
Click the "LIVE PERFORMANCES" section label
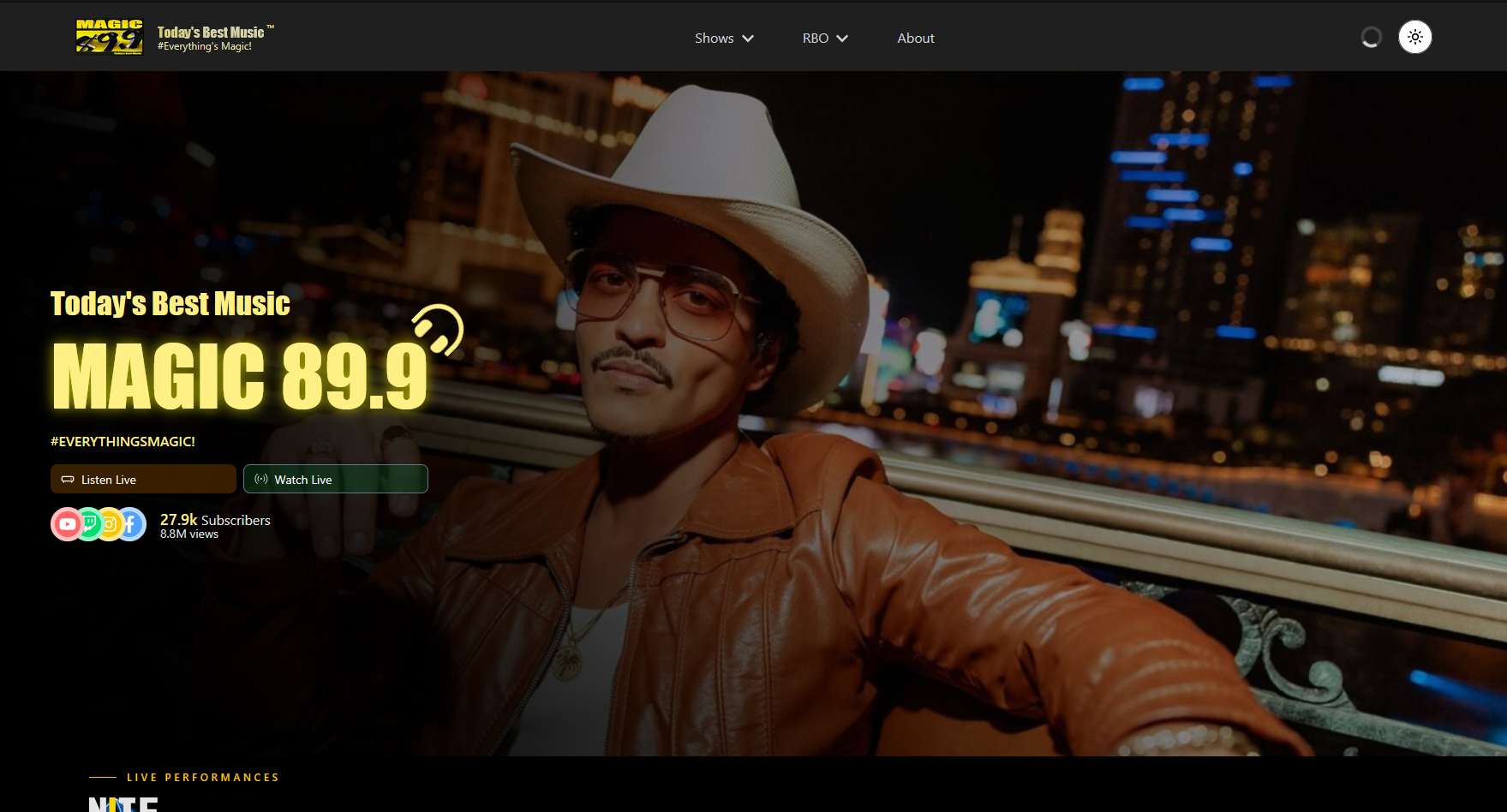(x=203, y=778)
